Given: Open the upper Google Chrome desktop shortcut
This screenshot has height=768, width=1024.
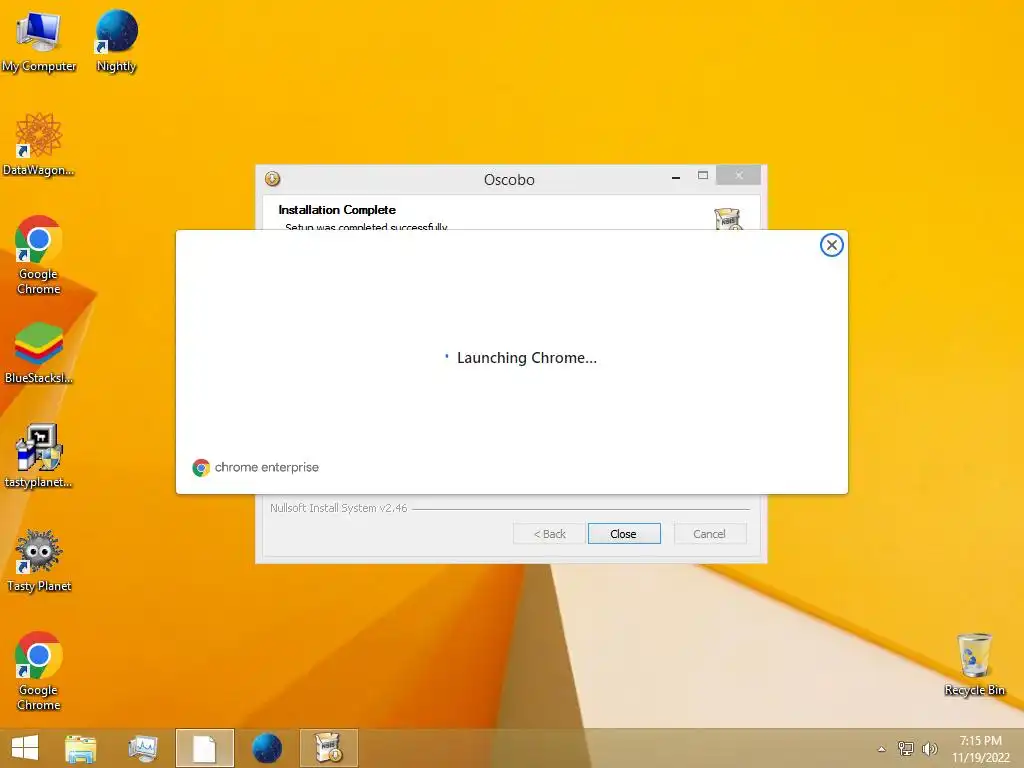Looking at the screenshot, I should coord(39,255).
